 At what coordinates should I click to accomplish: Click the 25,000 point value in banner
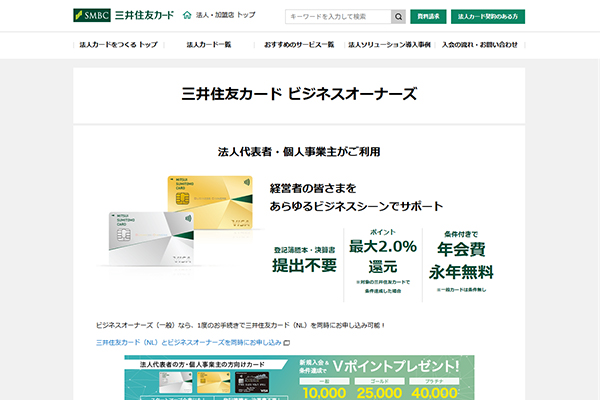(x=379, y=393)
